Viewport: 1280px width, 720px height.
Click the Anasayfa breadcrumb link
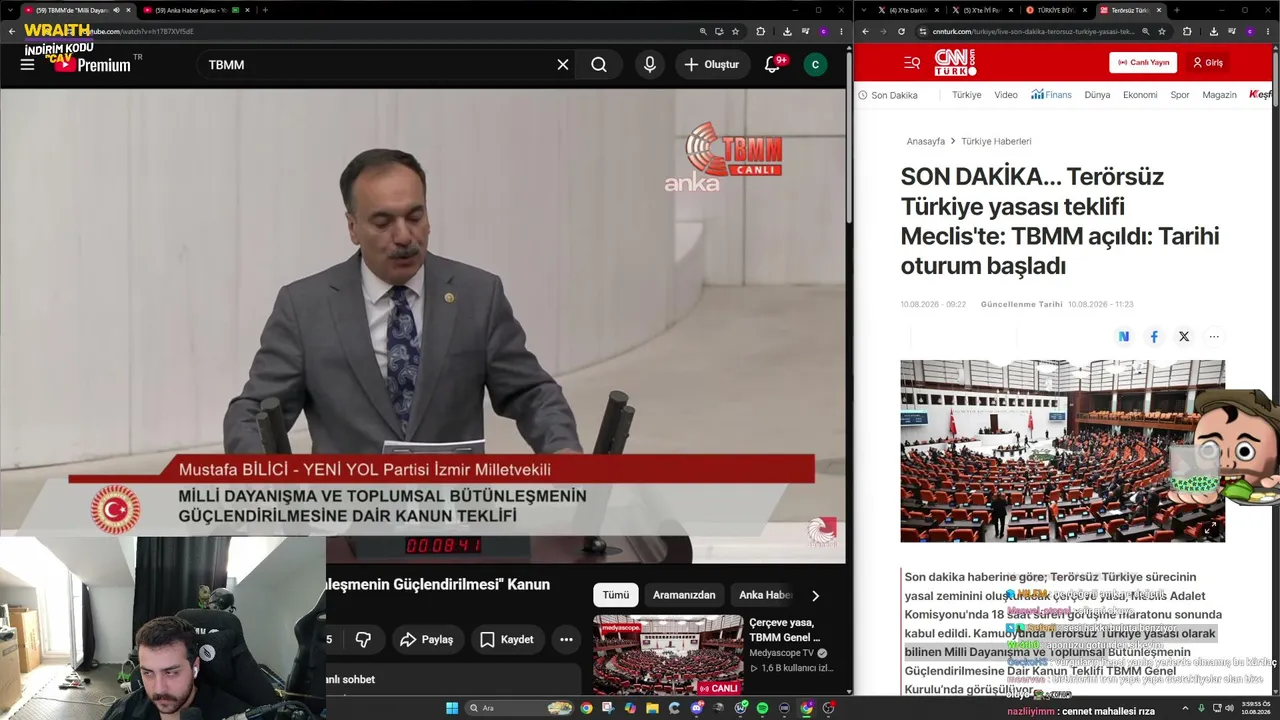[x=926, y=142]
